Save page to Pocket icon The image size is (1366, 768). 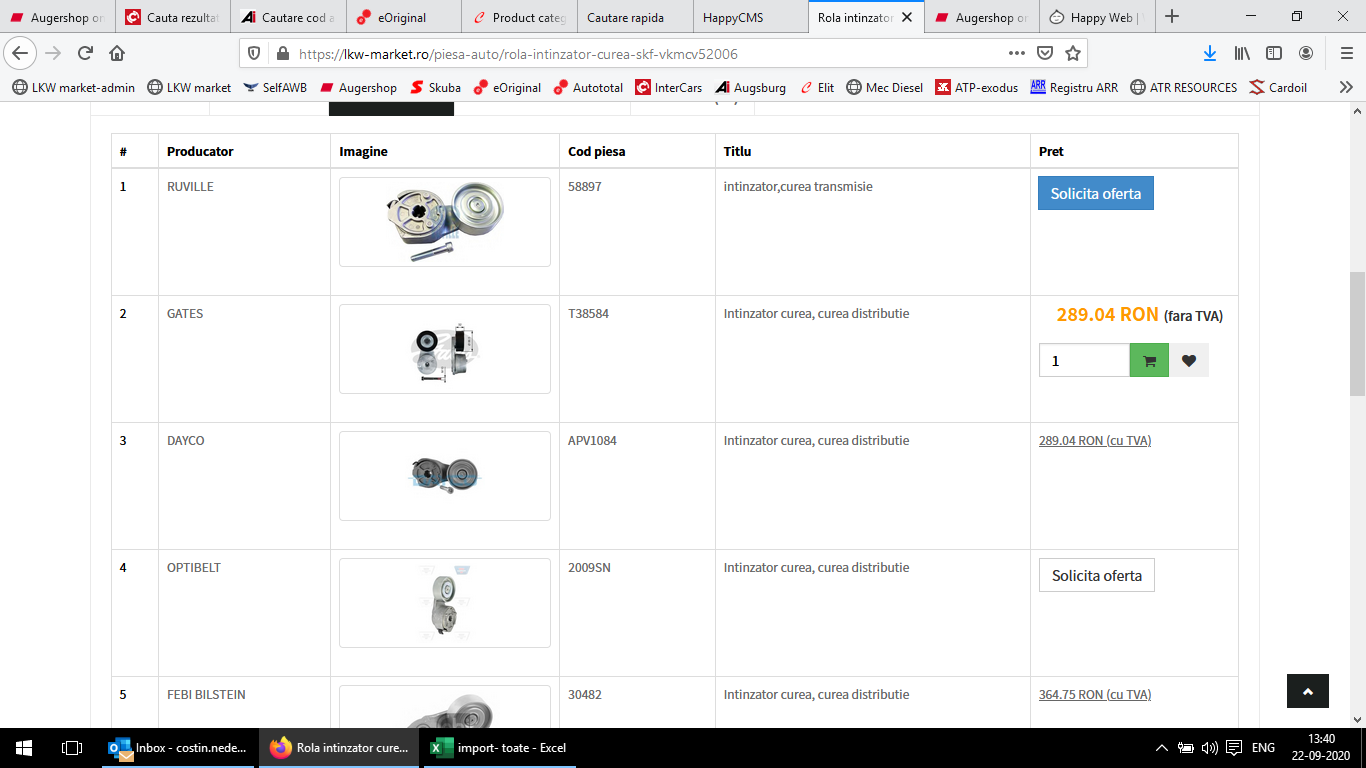pos(1045,53)
